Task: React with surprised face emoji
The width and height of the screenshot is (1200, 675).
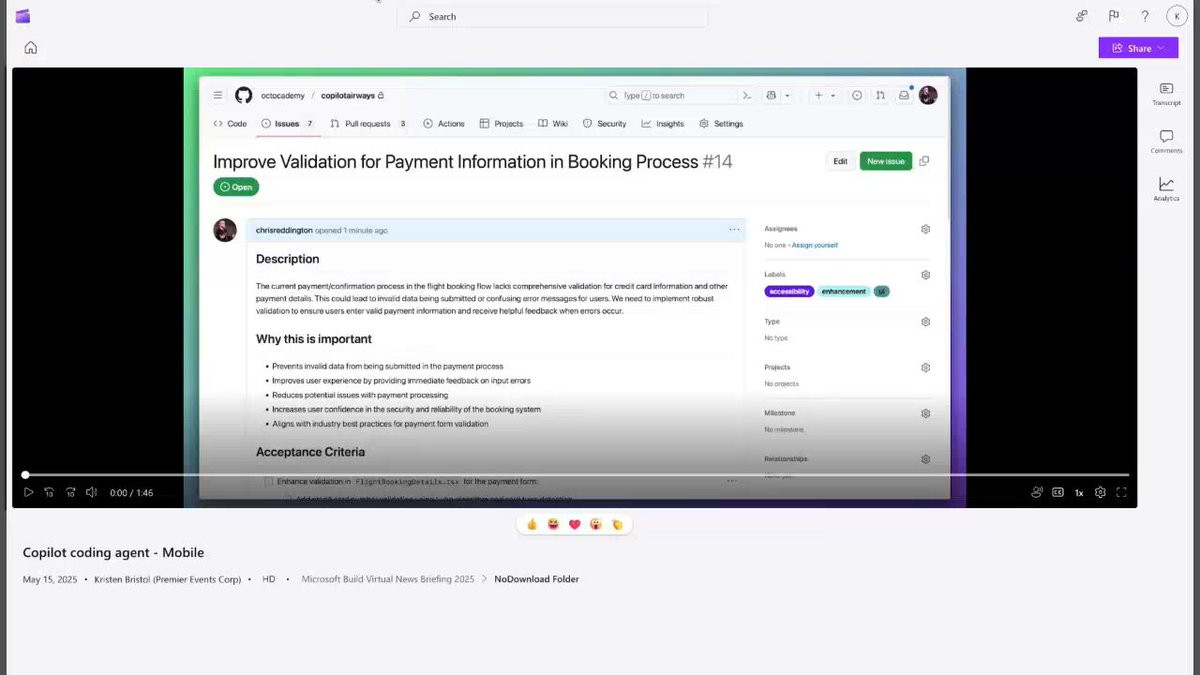Action: pyautogui.click(x=596, y=524)
